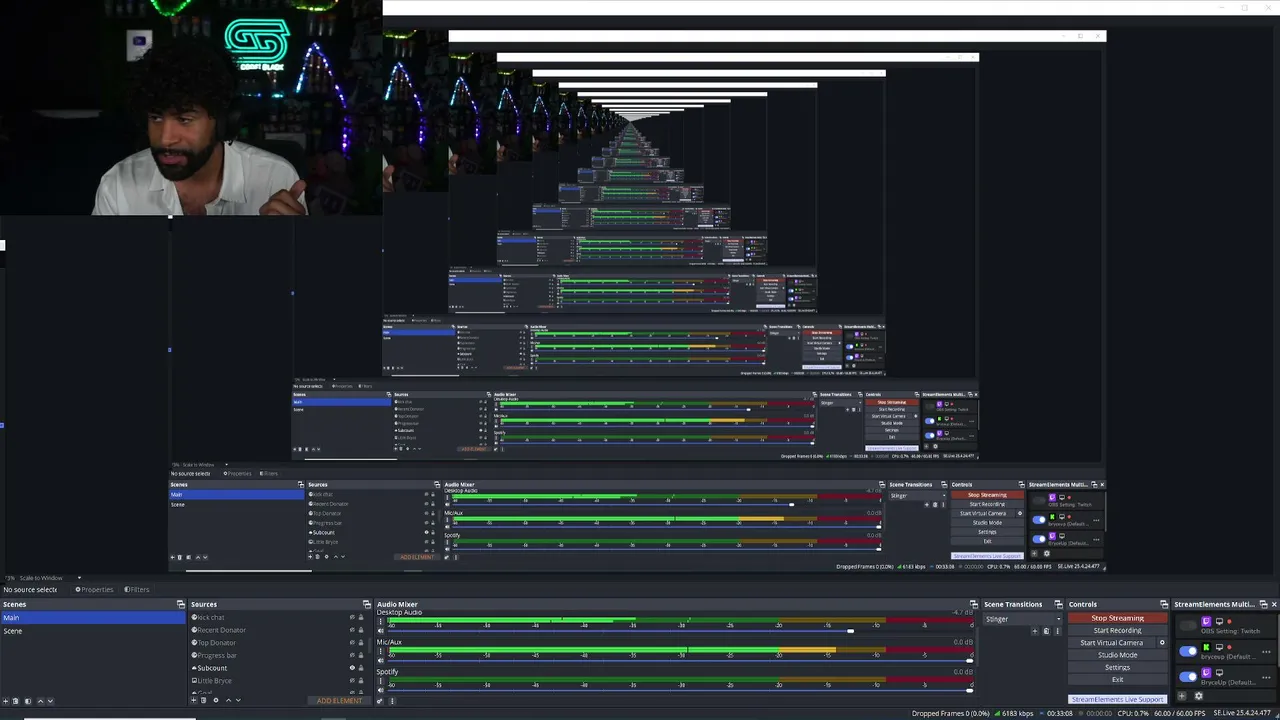This screenshot has width=1280, height=720.
Task: Click Start Recording in Controls
Action: [x=1117, y=631]
